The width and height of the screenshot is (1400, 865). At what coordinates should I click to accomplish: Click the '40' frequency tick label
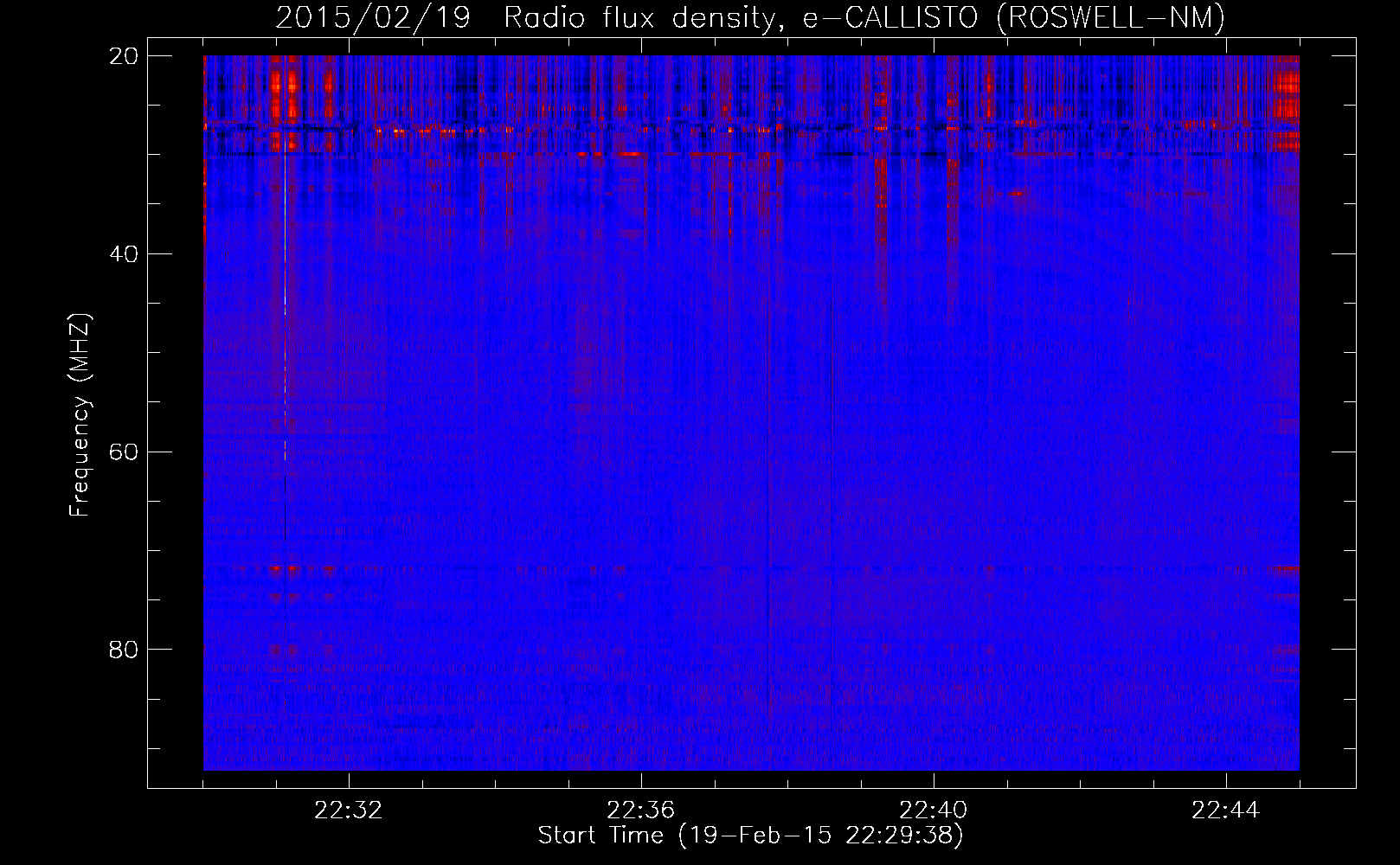[x=124, y=254]
